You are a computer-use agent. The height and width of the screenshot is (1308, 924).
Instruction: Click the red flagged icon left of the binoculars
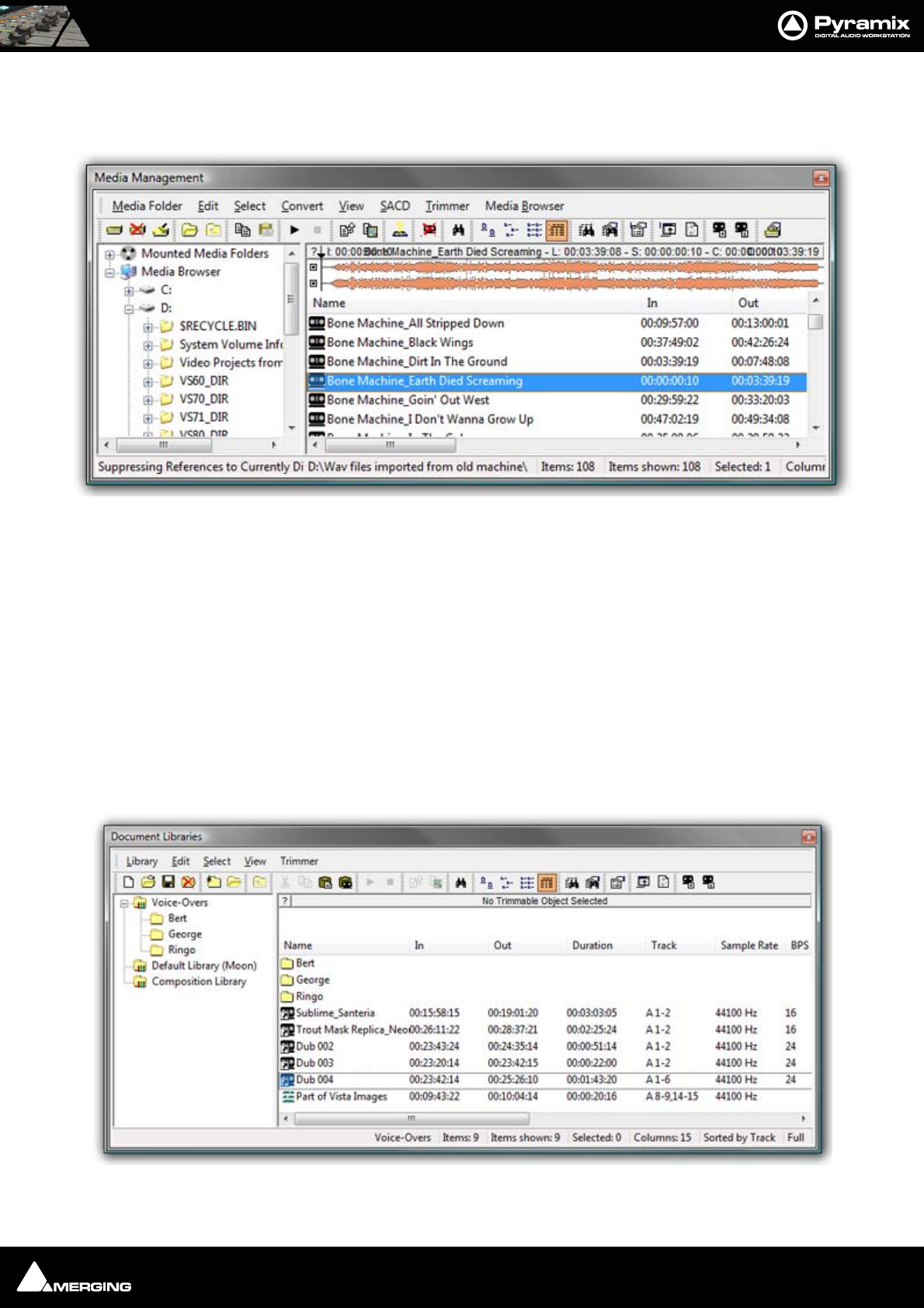429,230
